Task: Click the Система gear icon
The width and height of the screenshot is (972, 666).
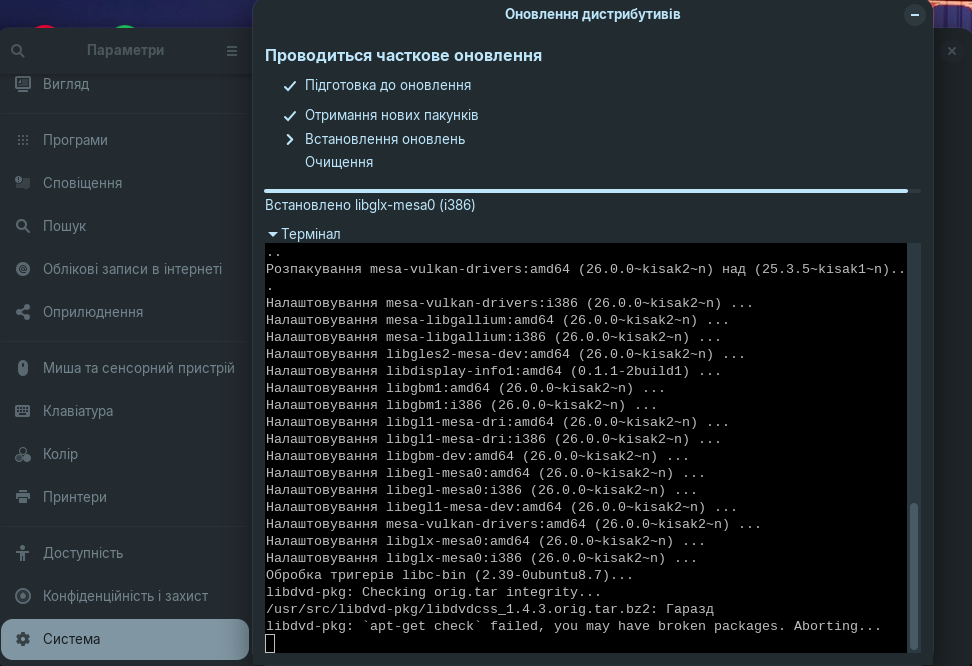Action: tap(23, 639)
